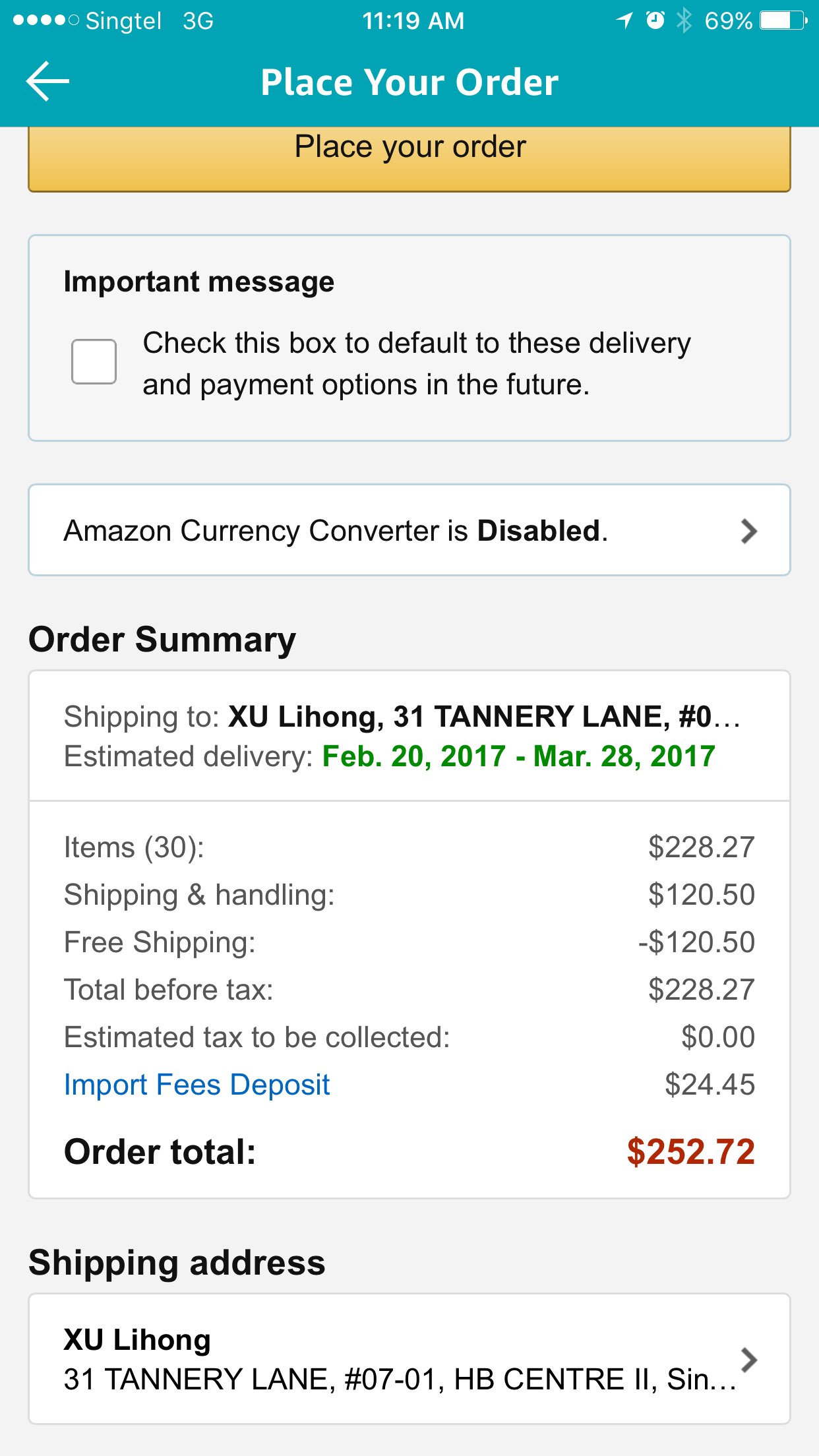Tap the Bluetooth status icon
The height and width of the screenshot is (1456, 819).
[x=684, y=20]
